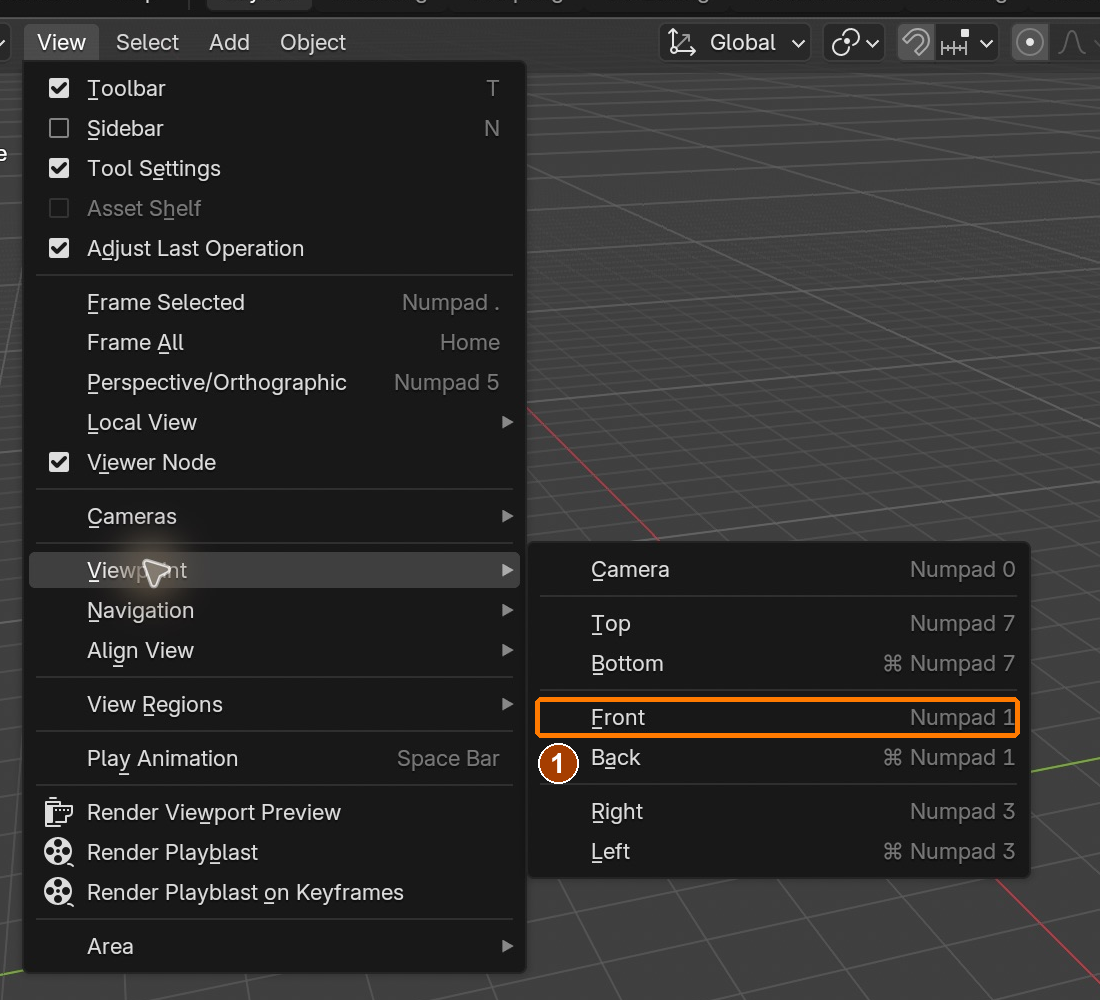Viewport: 1100px width, 1000px height.
Task: Select the Top viewpoint
Action: [x=778, y=623]
